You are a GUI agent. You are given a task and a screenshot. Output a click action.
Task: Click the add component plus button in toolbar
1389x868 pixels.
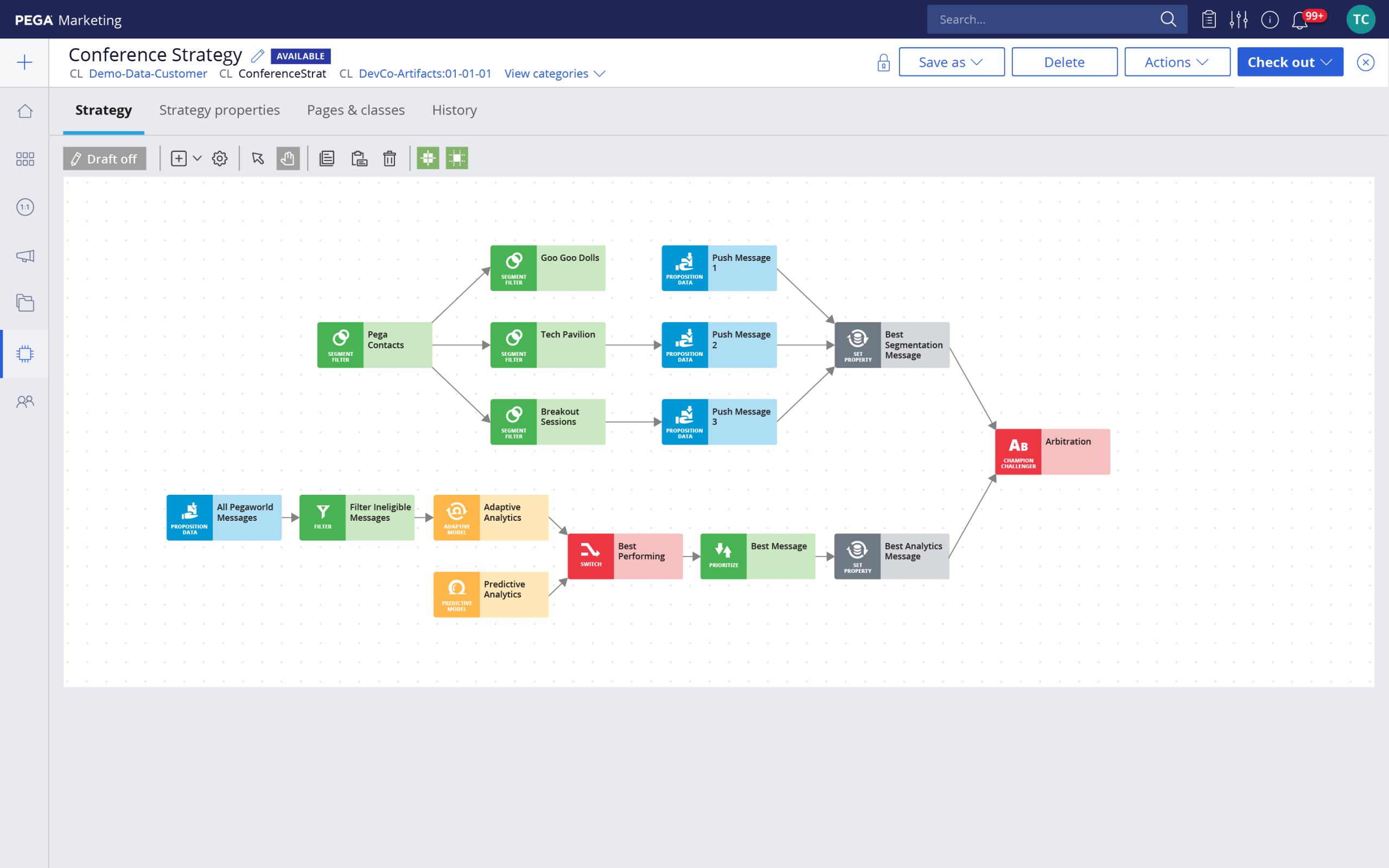[179, 158]
